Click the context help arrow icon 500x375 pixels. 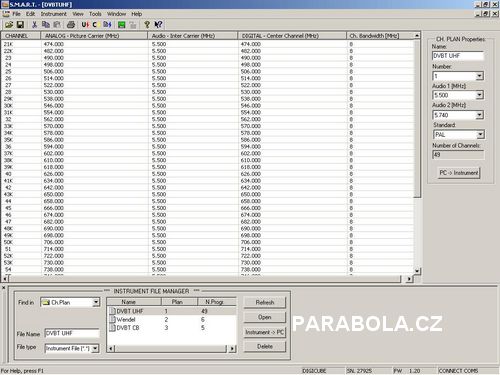point(158,25)
